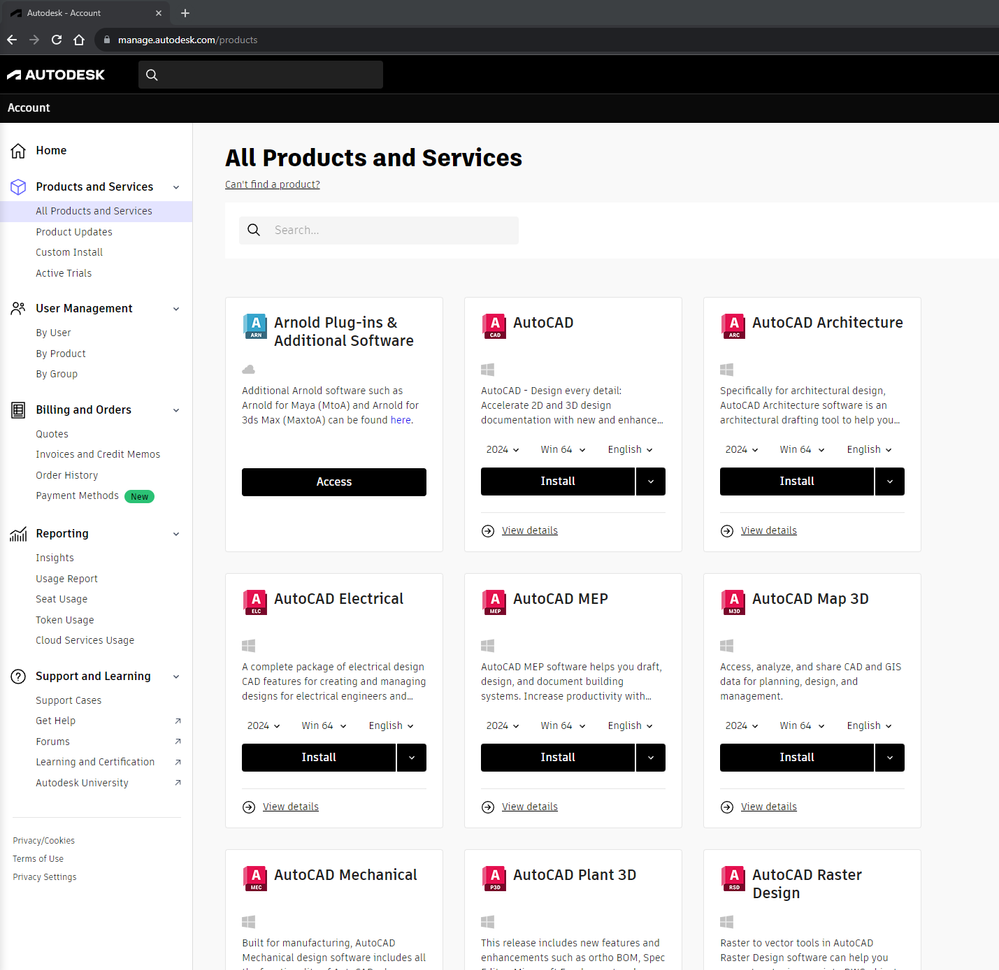Viewport: 999px width, 970px height.
Task: Open Terms of Use footer link
Action: point(38,858)
